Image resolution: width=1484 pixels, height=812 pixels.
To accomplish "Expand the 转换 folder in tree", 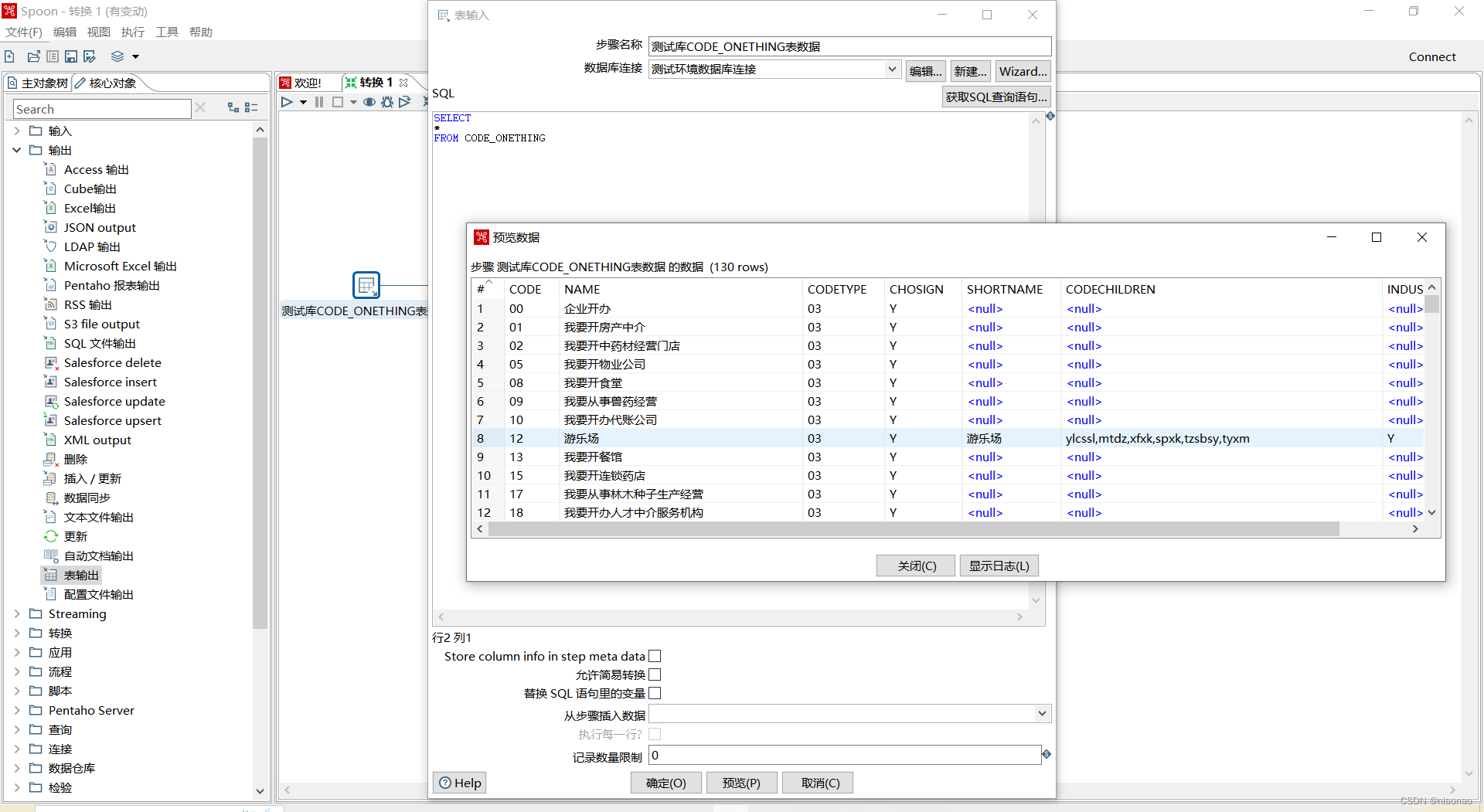I will 17,633.
